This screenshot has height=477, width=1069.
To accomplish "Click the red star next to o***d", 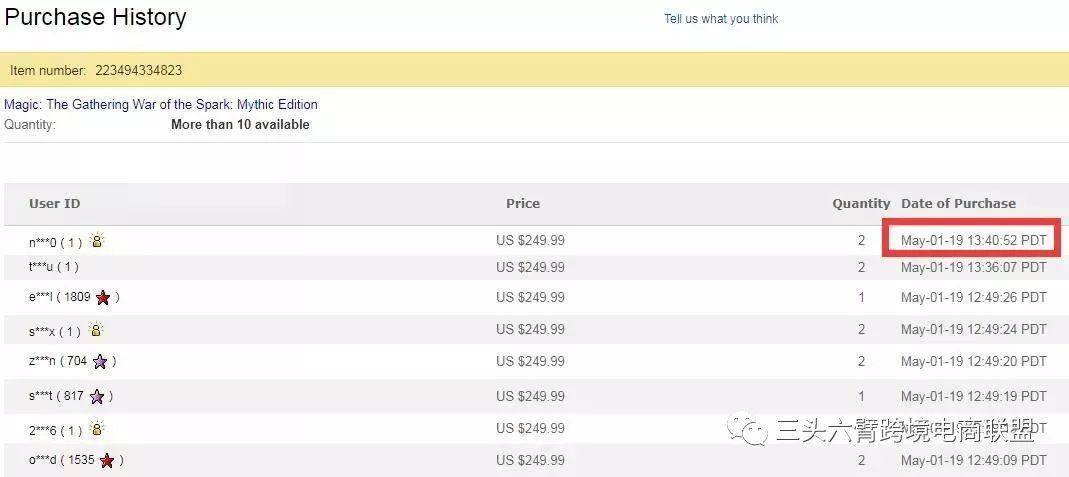I will (107, 461).
